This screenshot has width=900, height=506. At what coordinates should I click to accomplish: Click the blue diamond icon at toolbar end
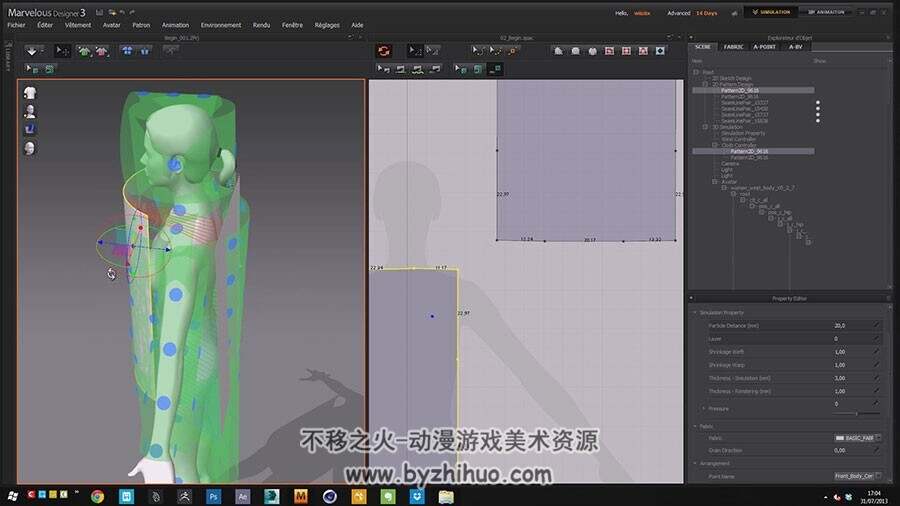[660, 51]
